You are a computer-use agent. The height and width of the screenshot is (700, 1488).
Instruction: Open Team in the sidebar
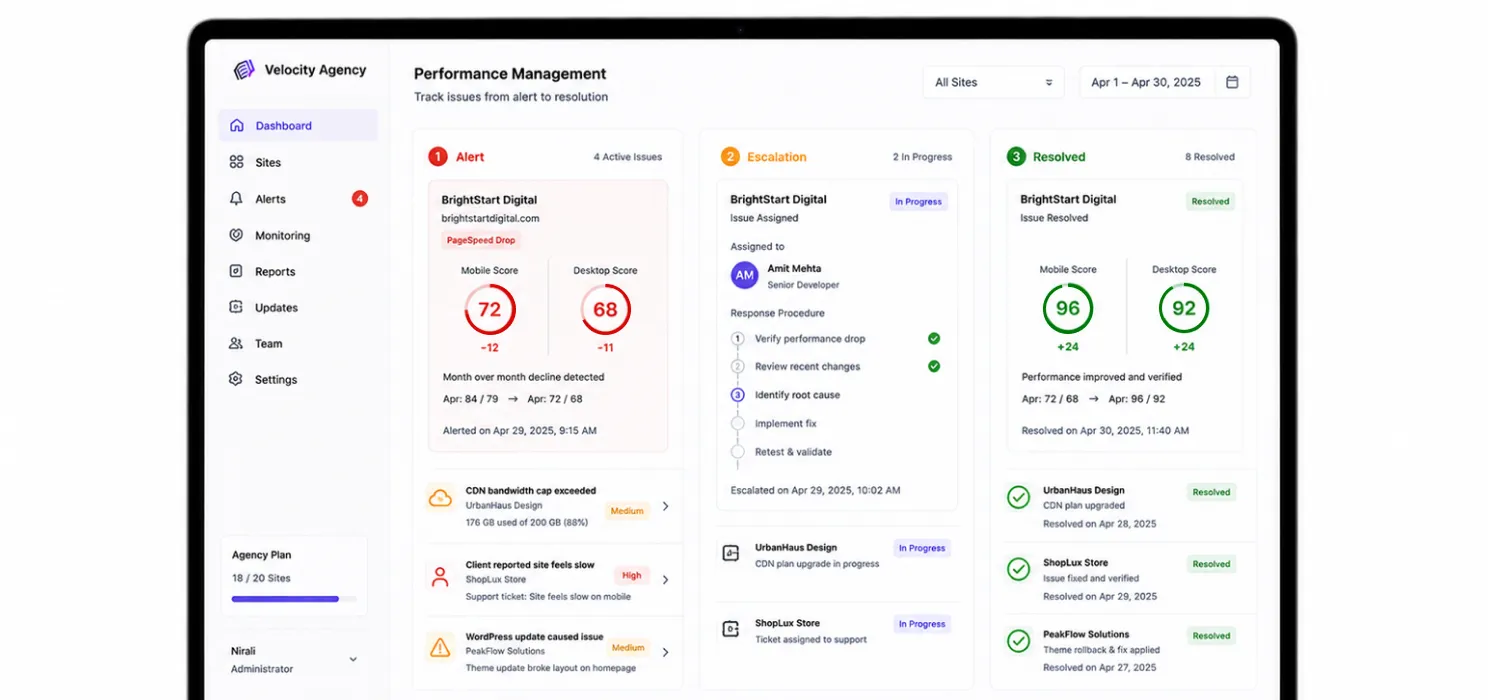tap(298, 343)
